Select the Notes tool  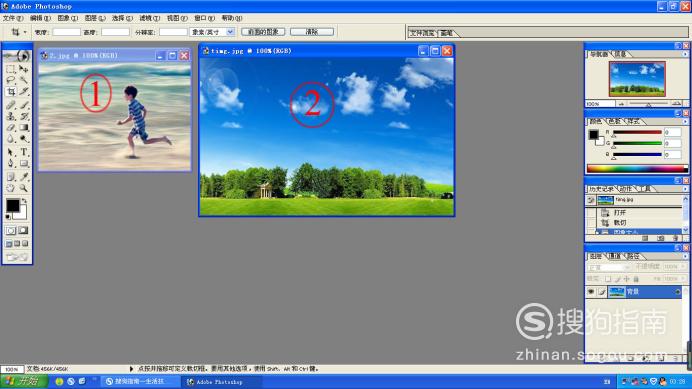(11, 177)
